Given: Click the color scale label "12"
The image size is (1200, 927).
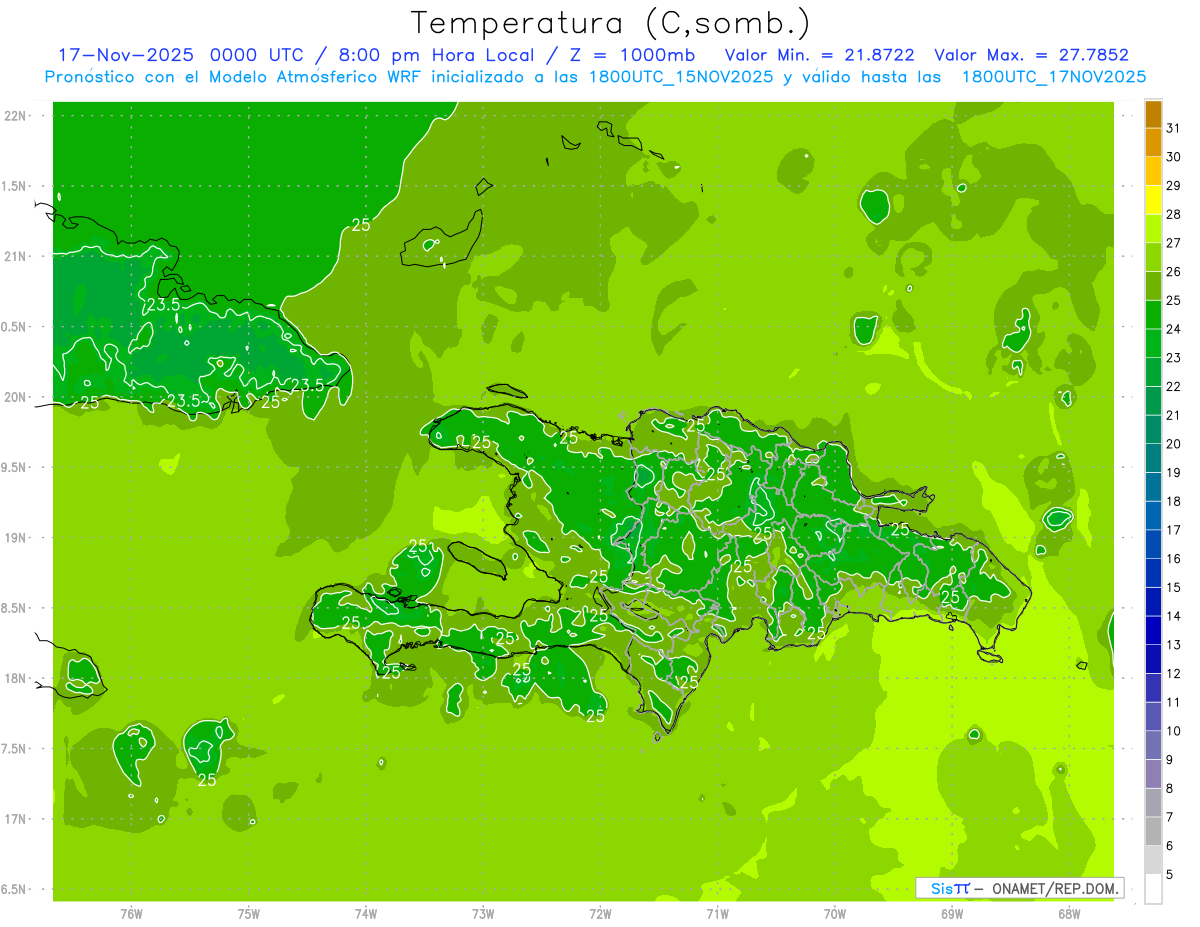Looking at the screenshot, I should click(1174, 673).
